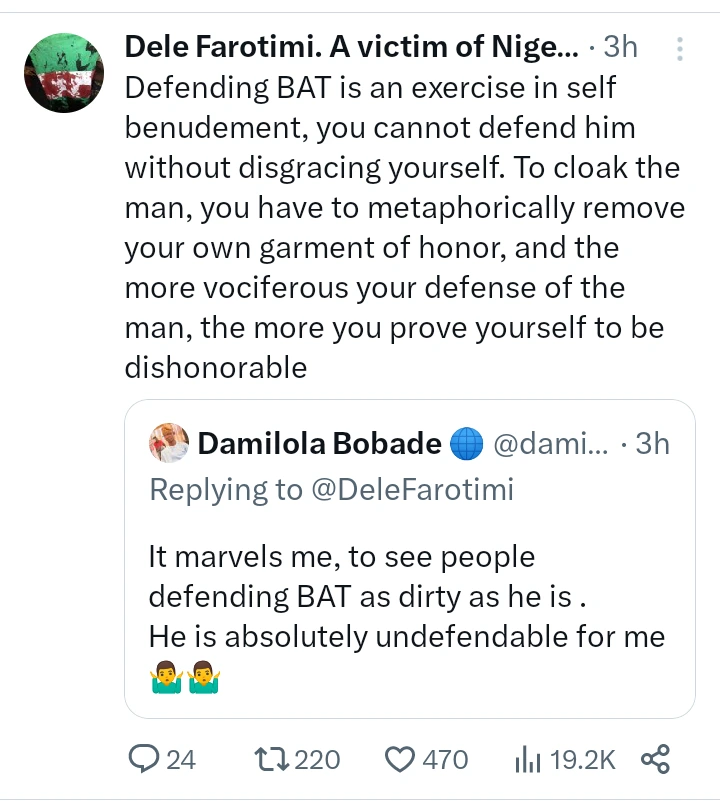Screen dimensions: 720x810
Task: Open the quoted tweet body text
Action: 406,617
